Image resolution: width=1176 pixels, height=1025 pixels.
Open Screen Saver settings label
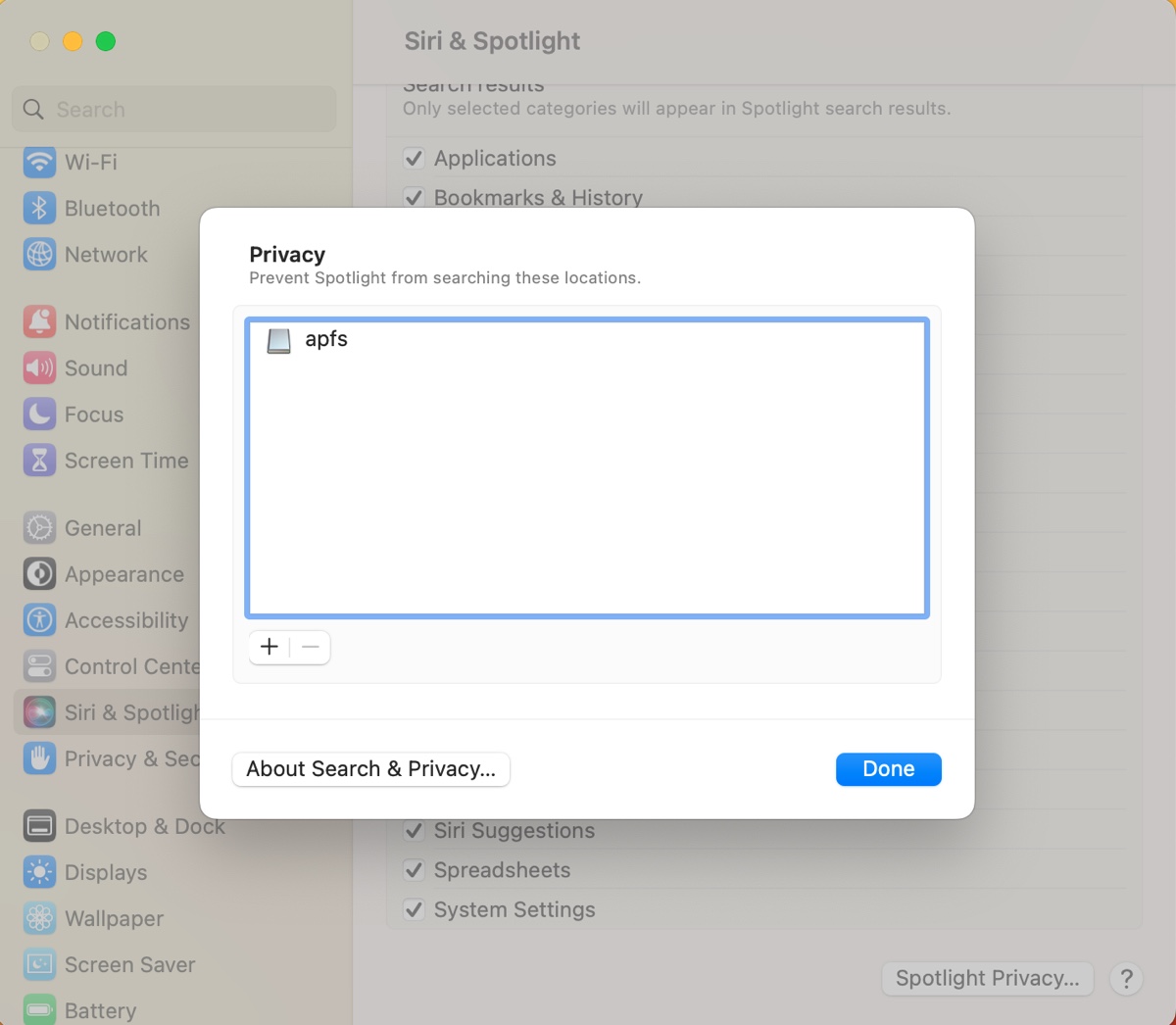[130, 964]
